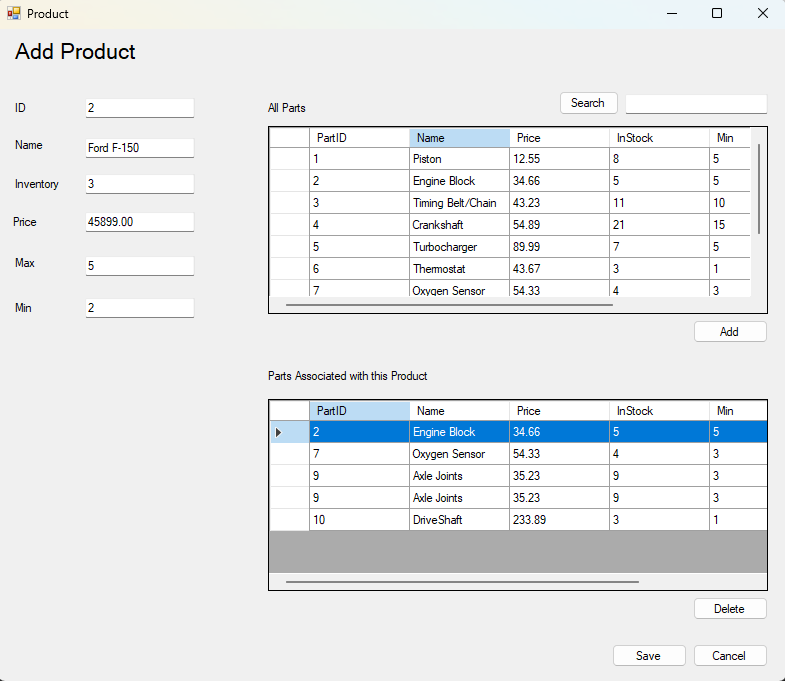Select Timing Belt/Chain in All Parts
The width and height of the screenshot is (785, 681).
[x=510, y=203]
